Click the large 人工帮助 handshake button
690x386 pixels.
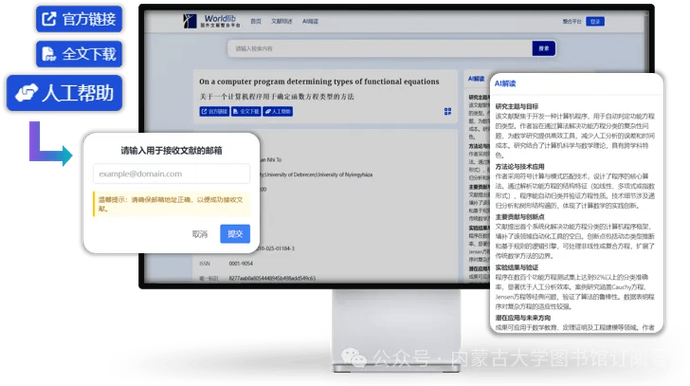click(64, 93)
